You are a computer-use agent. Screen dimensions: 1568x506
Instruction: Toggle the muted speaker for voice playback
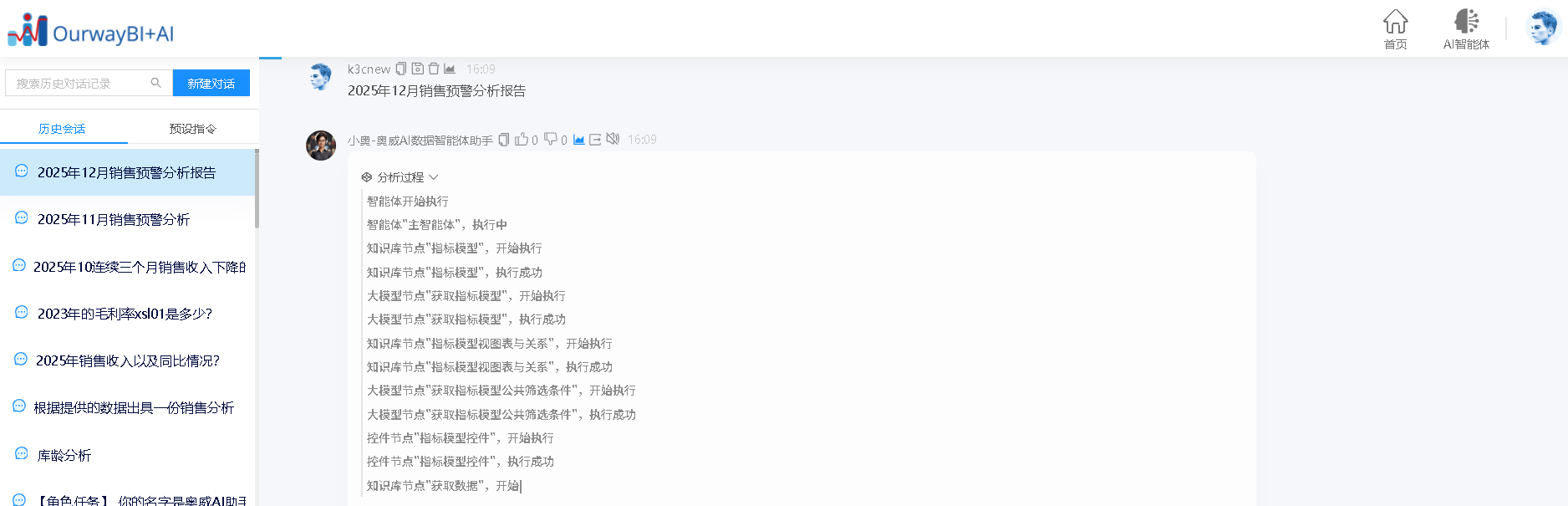[x=613, y=140]
